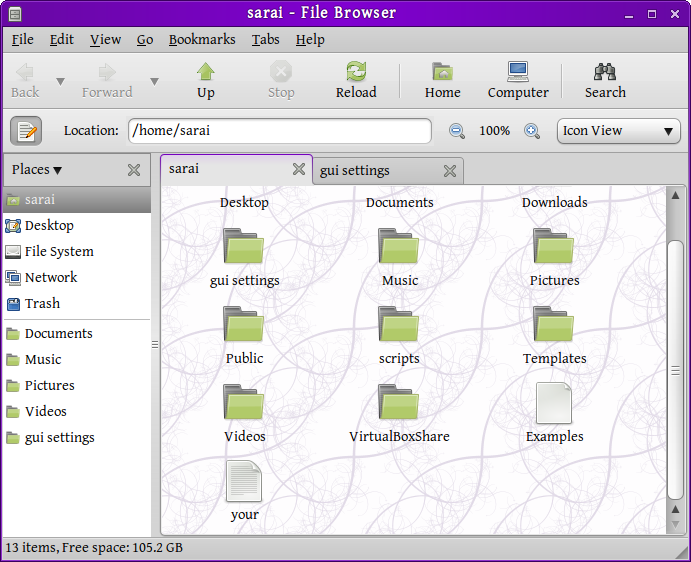Click the Desktop folder label in main pane
This screenshot has width=691, height=562.
[x=244, y=202]
